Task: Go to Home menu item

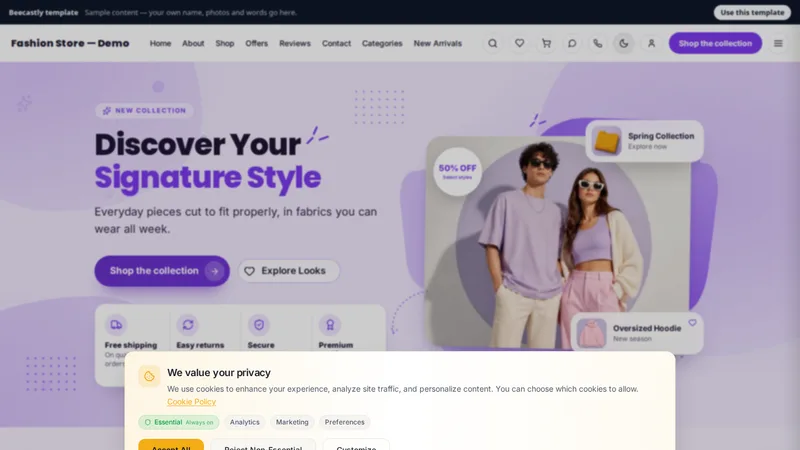Action: pyautogui.click(x=160, y=43)
